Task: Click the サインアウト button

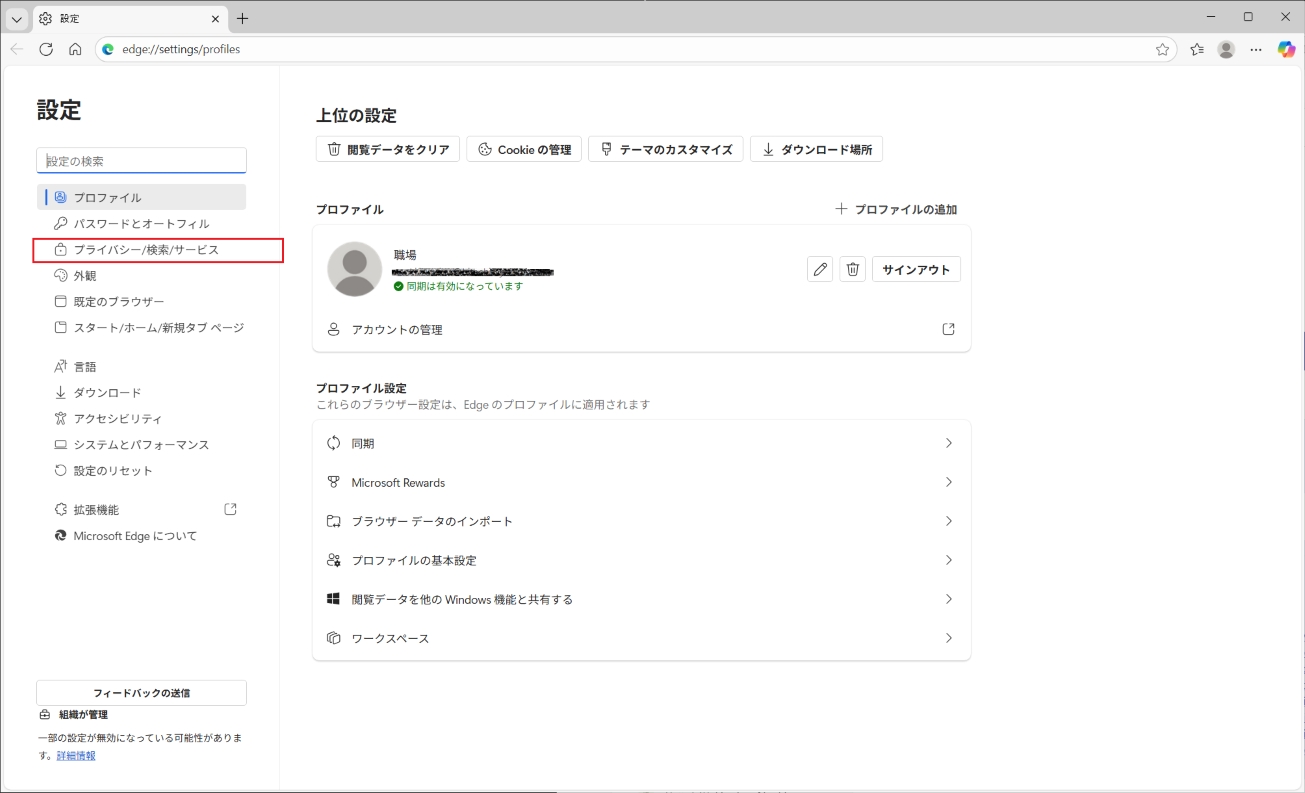Action: coord(916,269)
